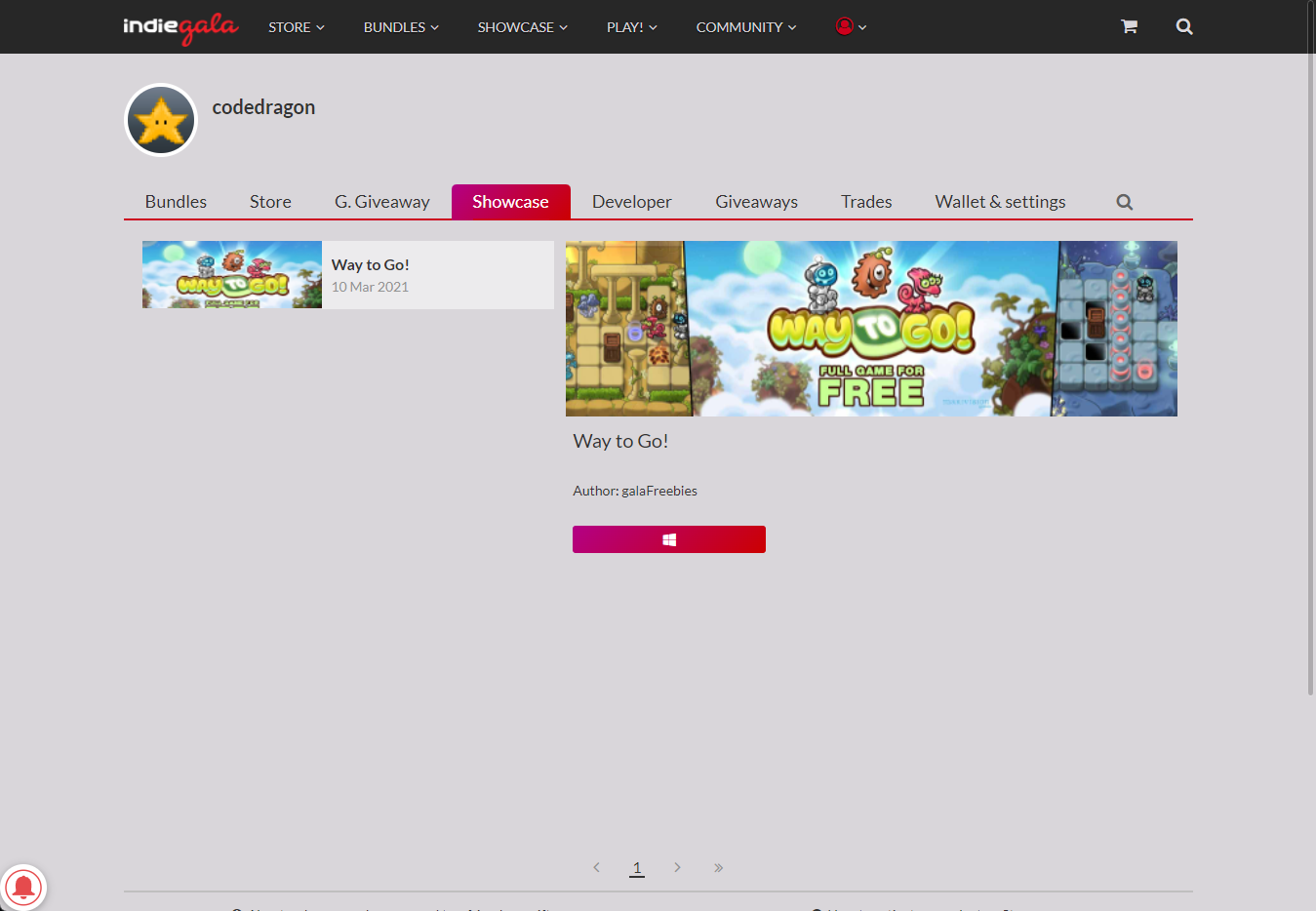Viewport: 1316px width, 911px height.
Task: Open the shopping cart icon
Action: click(1129, 26)
